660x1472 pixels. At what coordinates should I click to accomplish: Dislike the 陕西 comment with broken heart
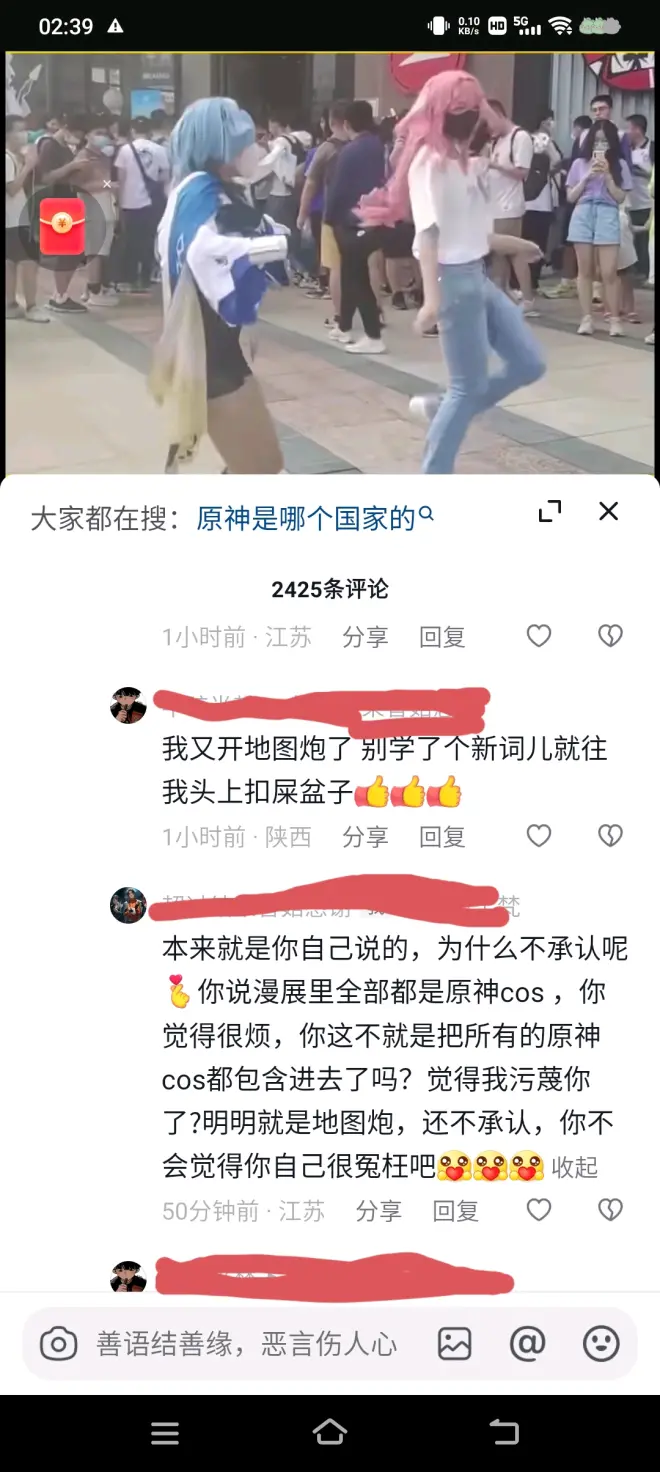(x=610, y=836)
